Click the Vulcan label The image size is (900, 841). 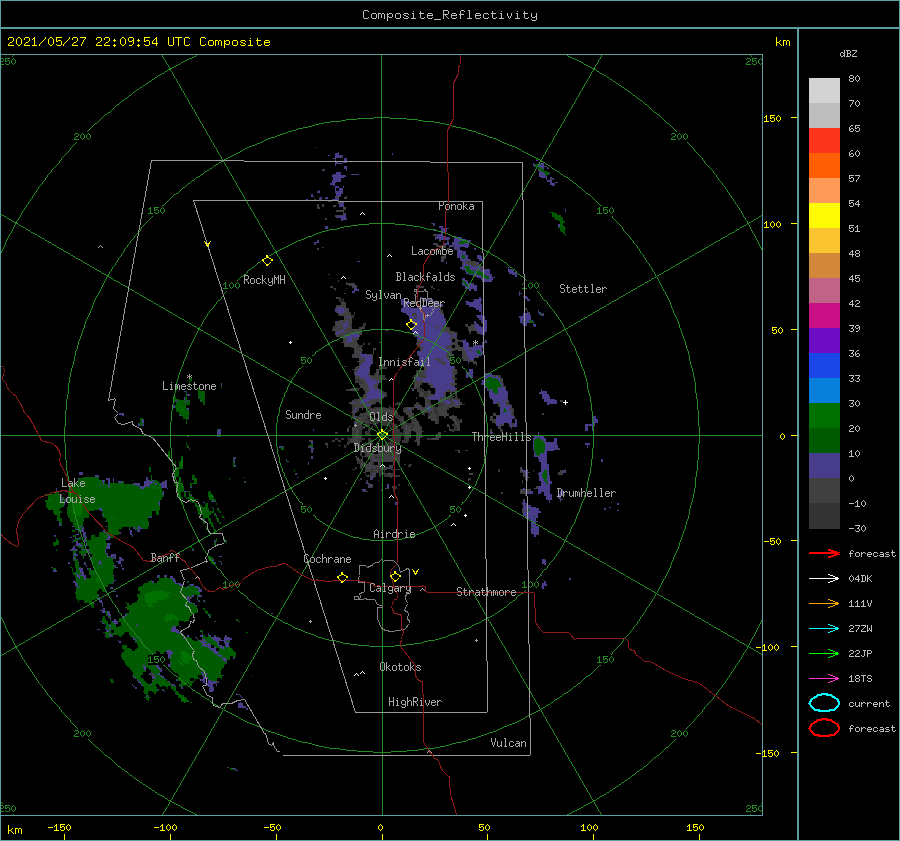point(508,743)
